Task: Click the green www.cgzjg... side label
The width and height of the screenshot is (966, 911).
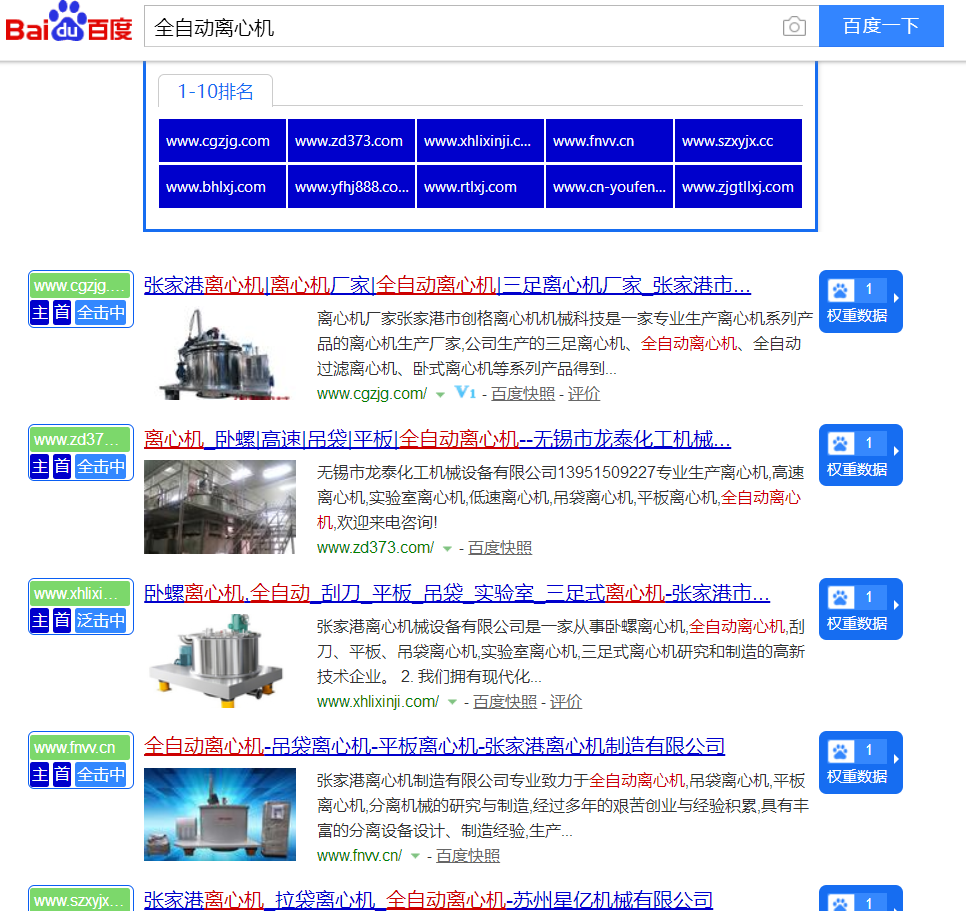Action: point(81,286)
